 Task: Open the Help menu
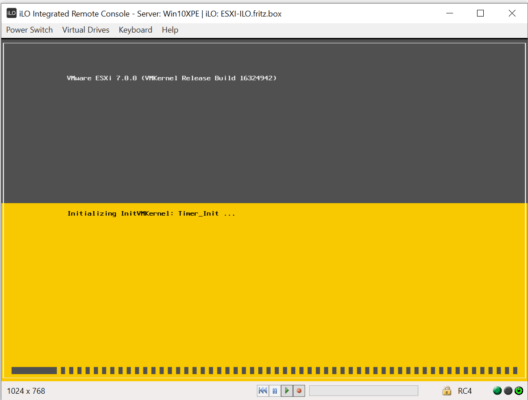click(x=170, y=30)
